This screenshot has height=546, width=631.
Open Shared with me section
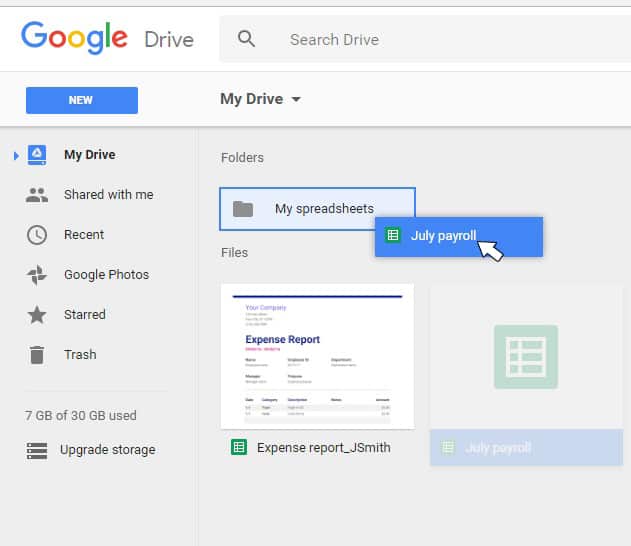(108, 195)
